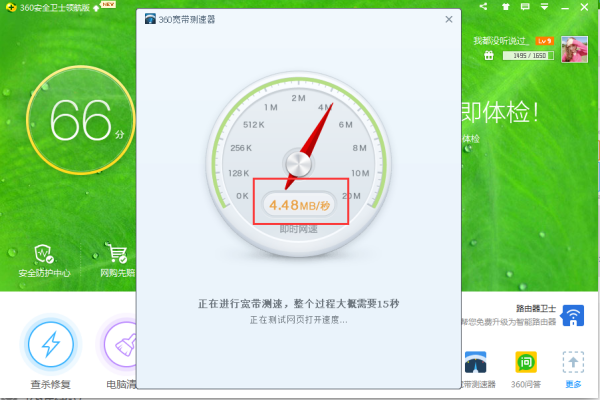Click the 66分 health score circle
This screenshot has height=400, width=600.
[81, 120]
